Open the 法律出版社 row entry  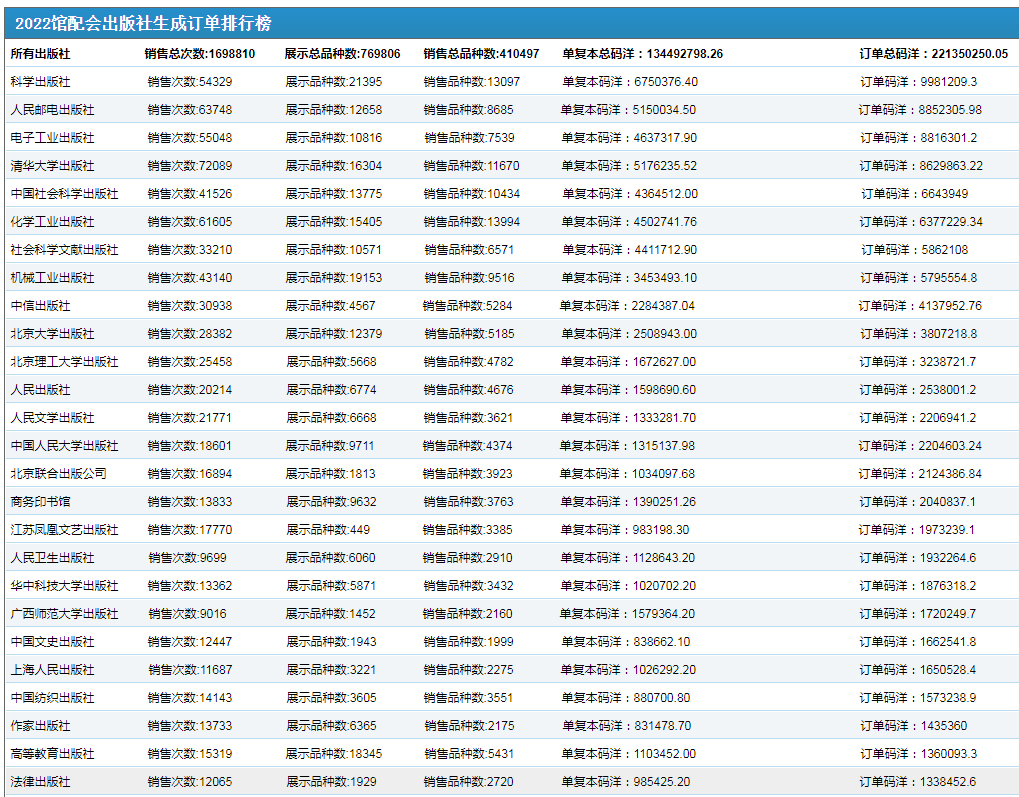point(40,782)
